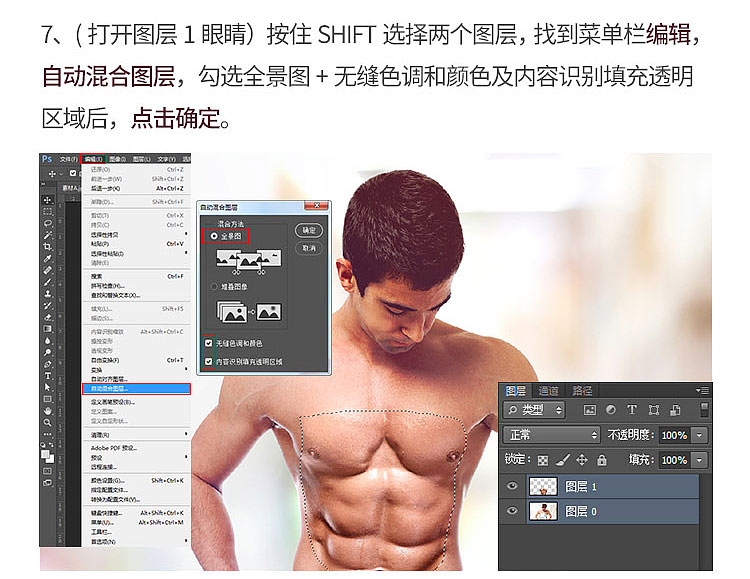Viewport: 750px width, 579px height.
Task: Open the 编辑 Edit menu
Action: pyautogui.click(x=93, y=159)
